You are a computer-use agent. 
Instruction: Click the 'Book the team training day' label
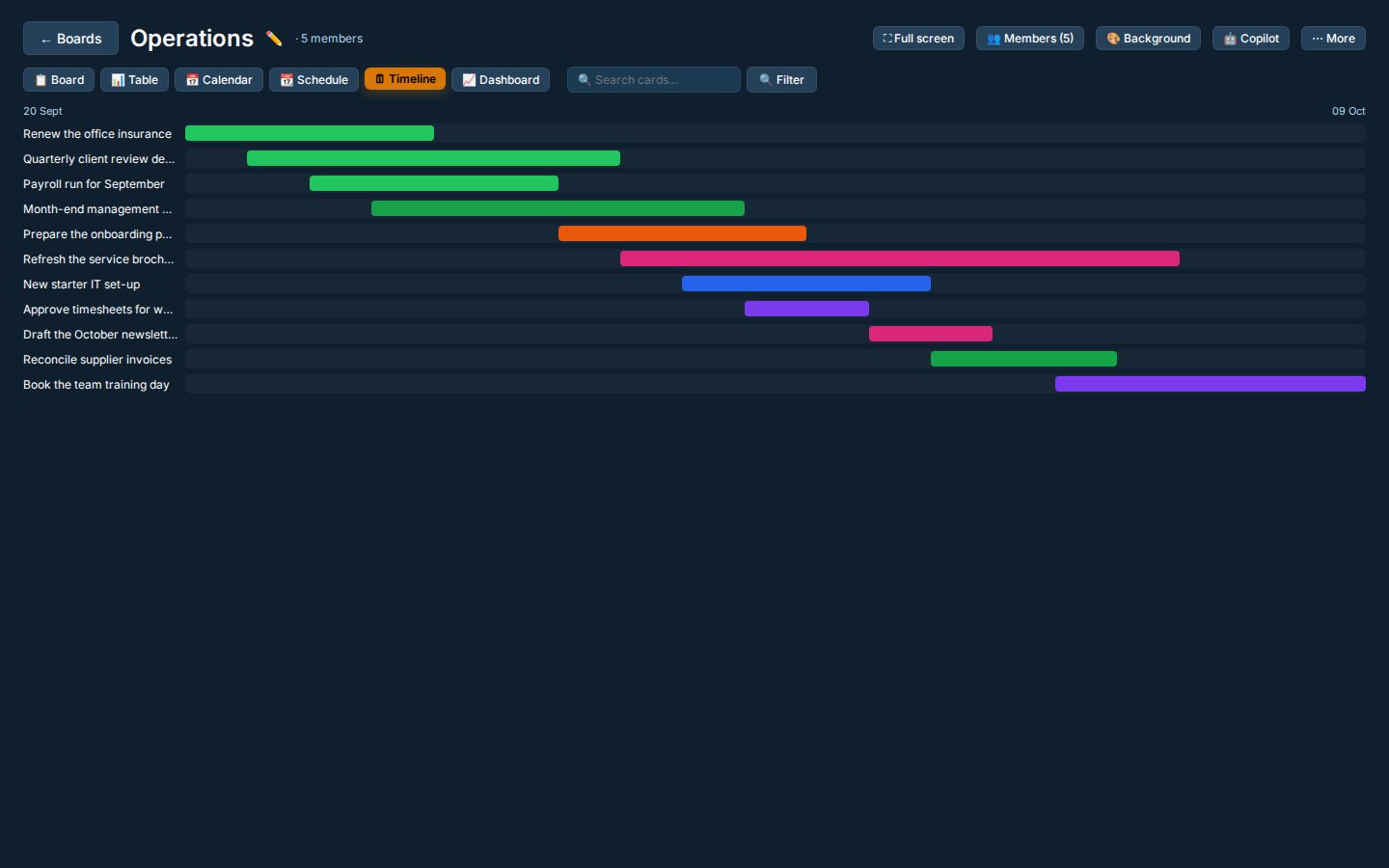point(96,385)
